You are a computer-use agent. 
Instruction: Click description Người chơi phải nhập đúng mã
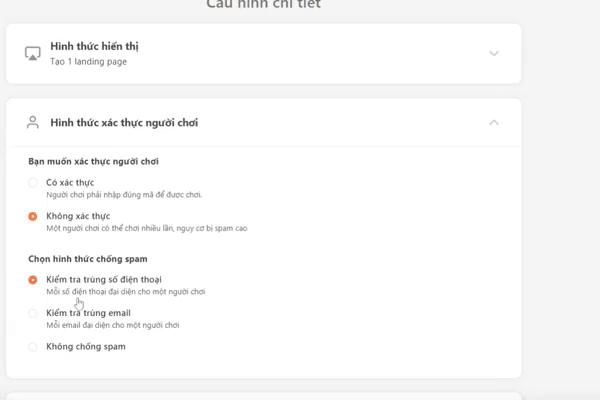pyautogui.click(x=124, y=195)
